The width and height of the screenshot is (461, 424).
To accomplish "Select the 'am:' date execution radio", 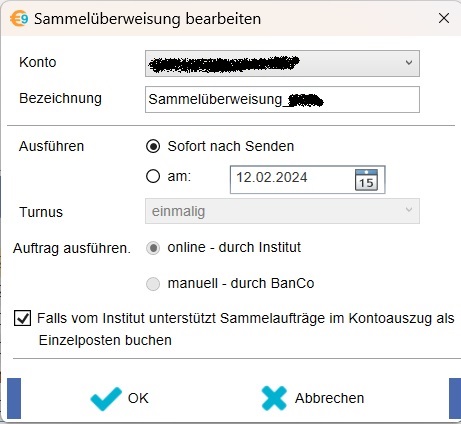I will coord(153,176).
